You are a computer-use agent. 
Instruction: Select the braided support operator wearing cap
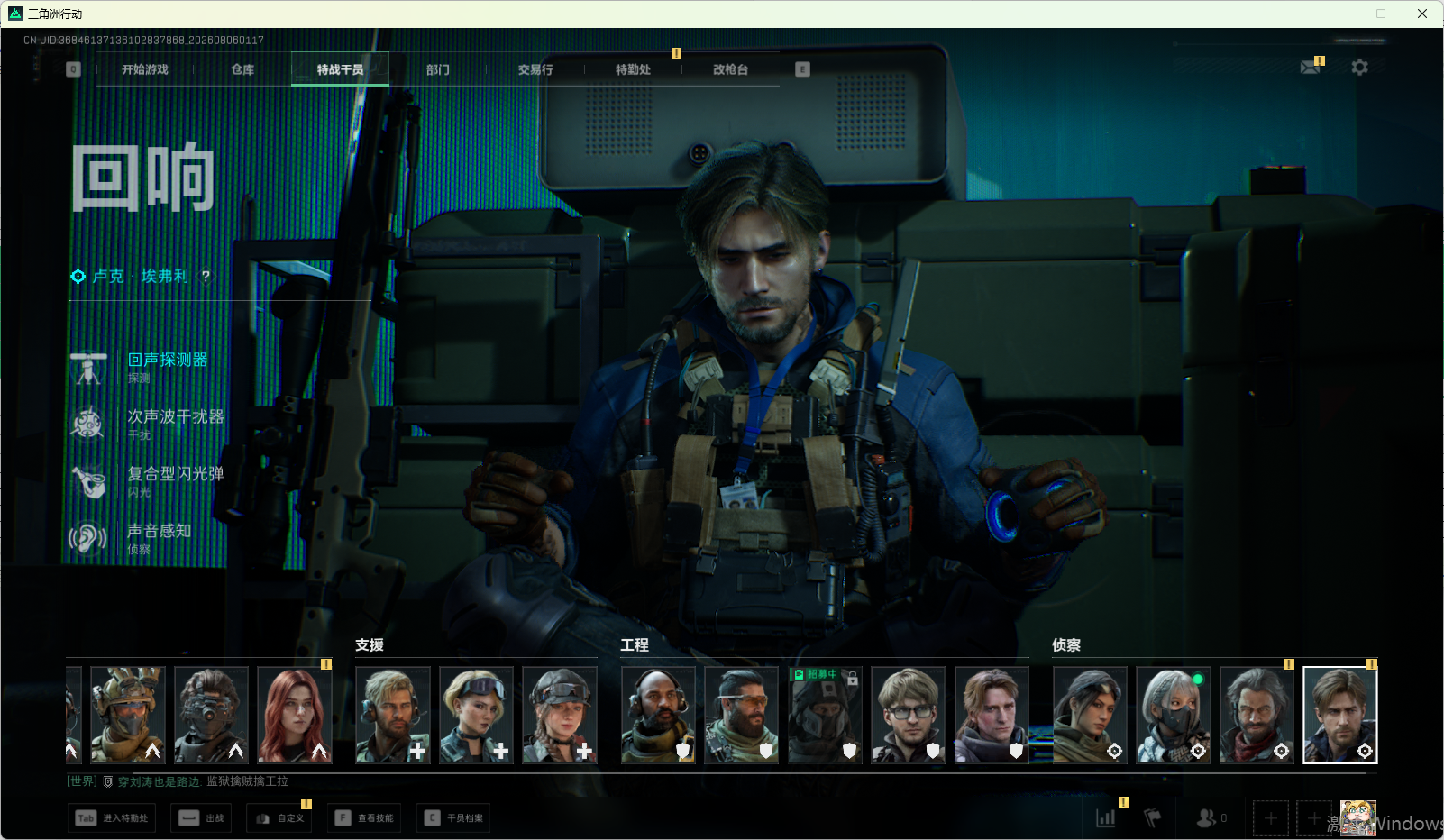[560, 715]
